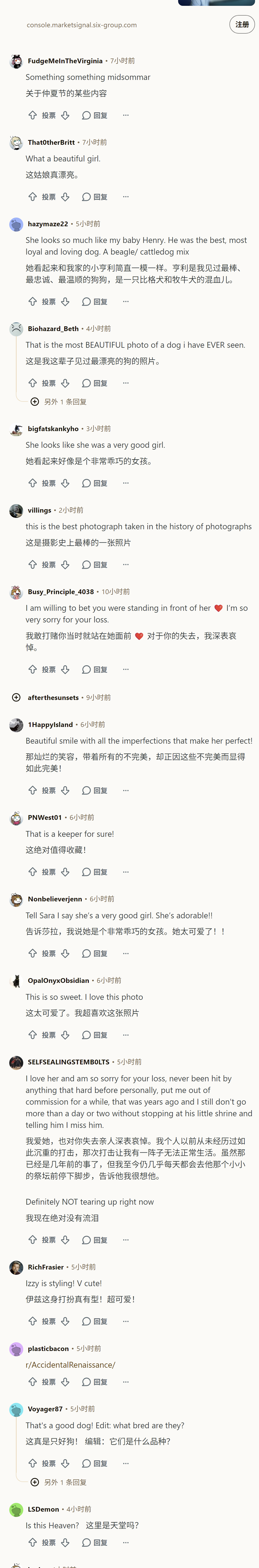Expand one more reply under Voyager87

pos(59,1482)
